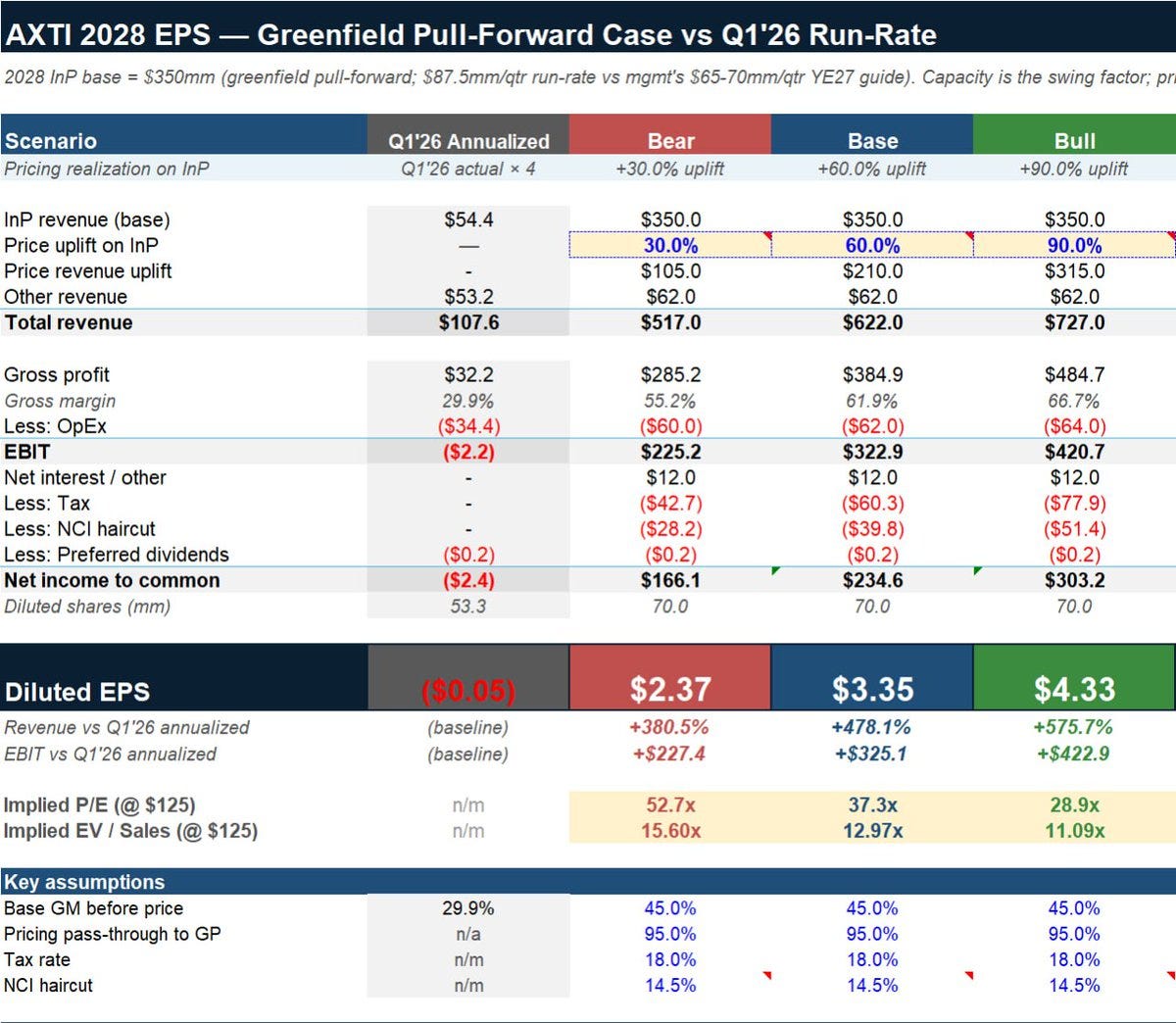Click Base diluted EPS value $3.35

pos(872,689)
